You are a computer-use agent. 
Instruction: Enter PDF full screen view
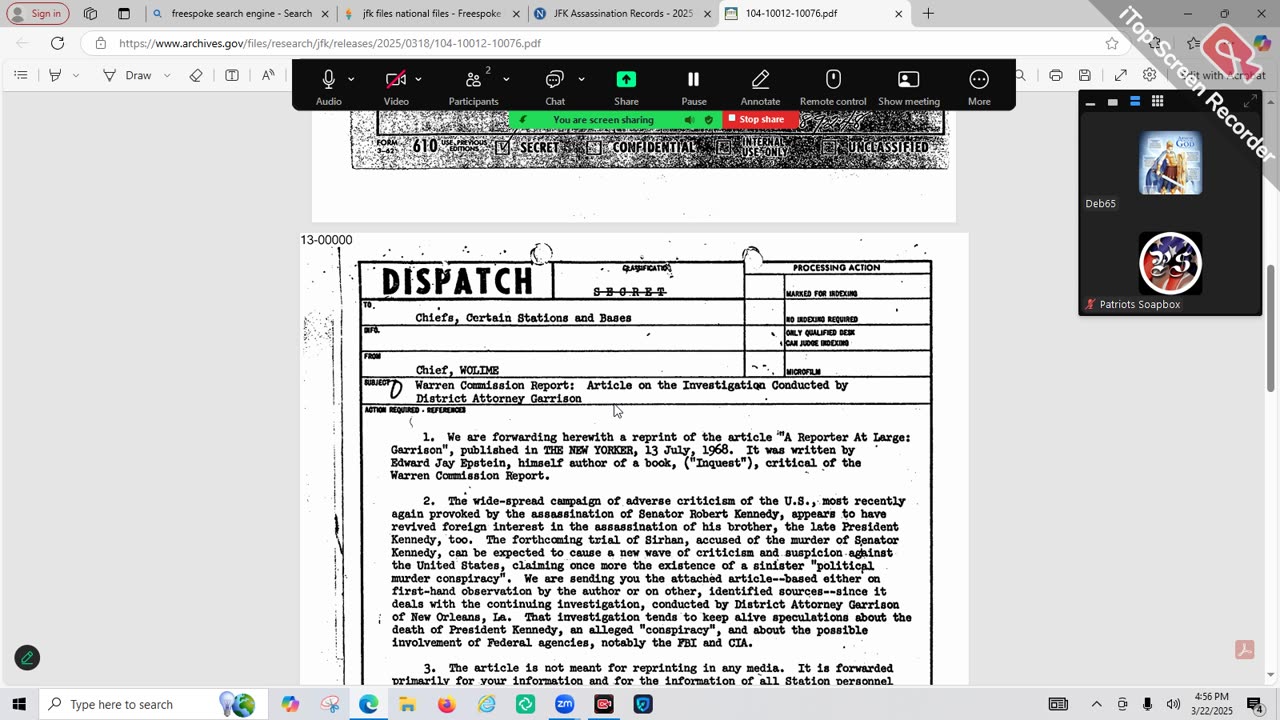[1121, 75]
